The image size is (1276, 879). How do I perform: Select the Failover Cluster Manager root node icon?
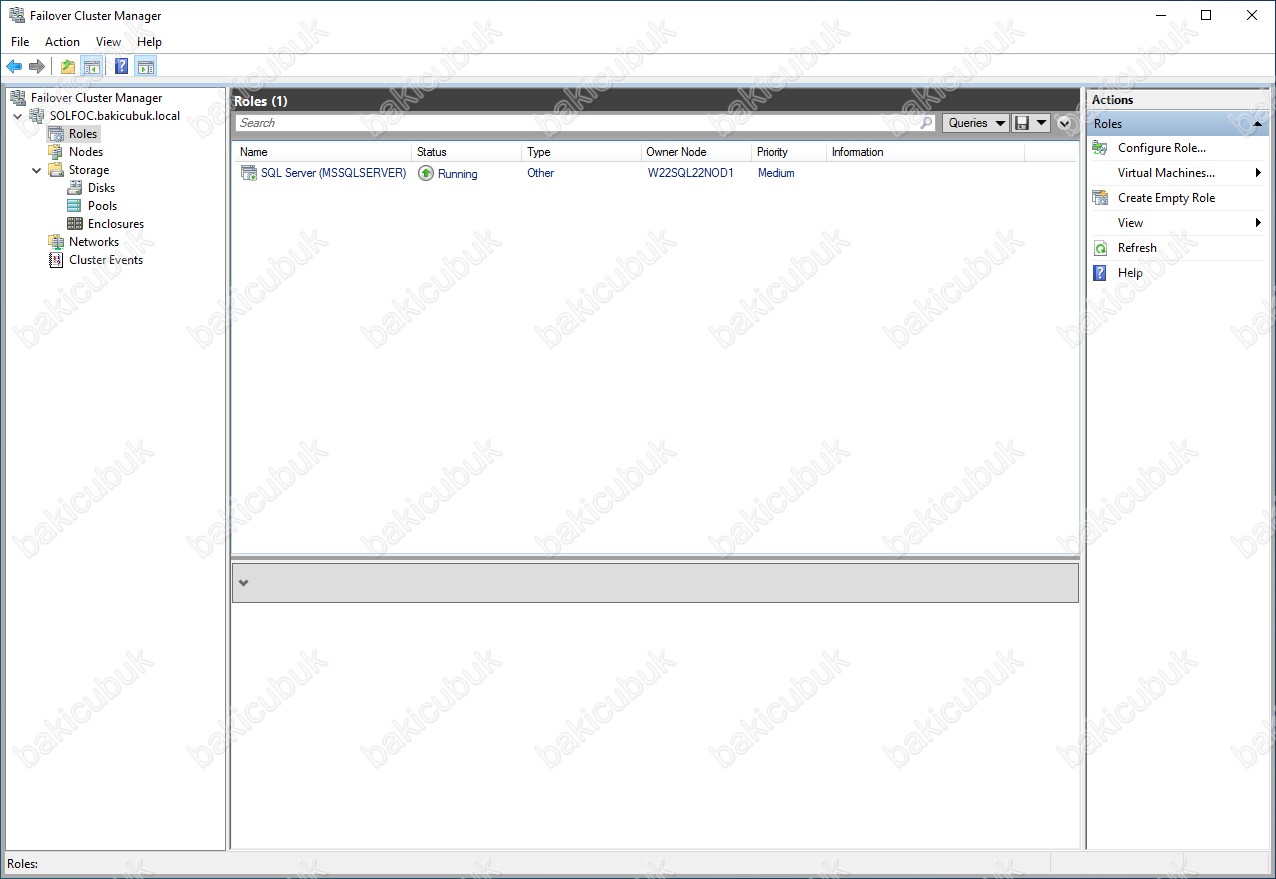click(18, 98)
